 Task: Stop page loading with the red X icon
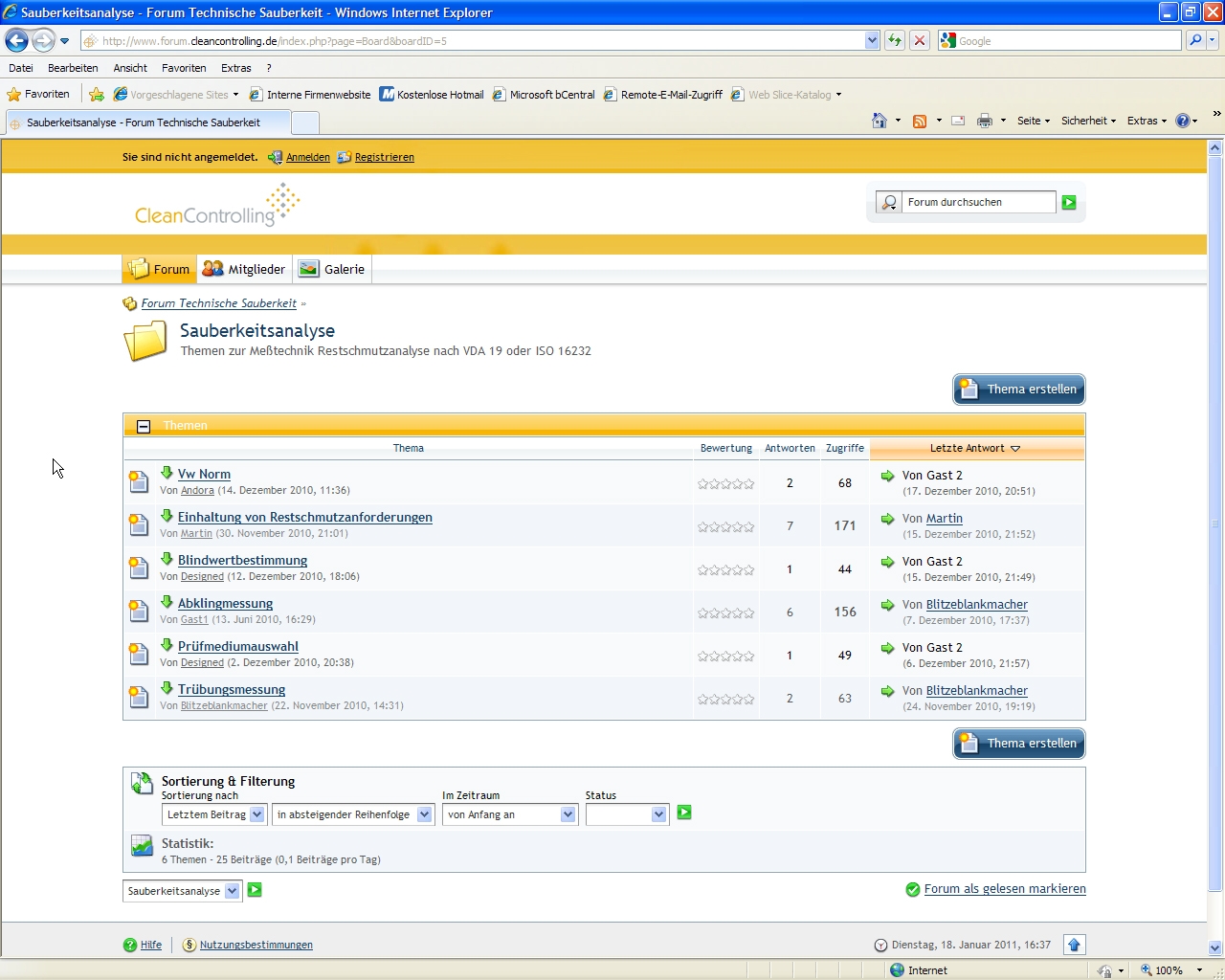click(x=919, y=40)
